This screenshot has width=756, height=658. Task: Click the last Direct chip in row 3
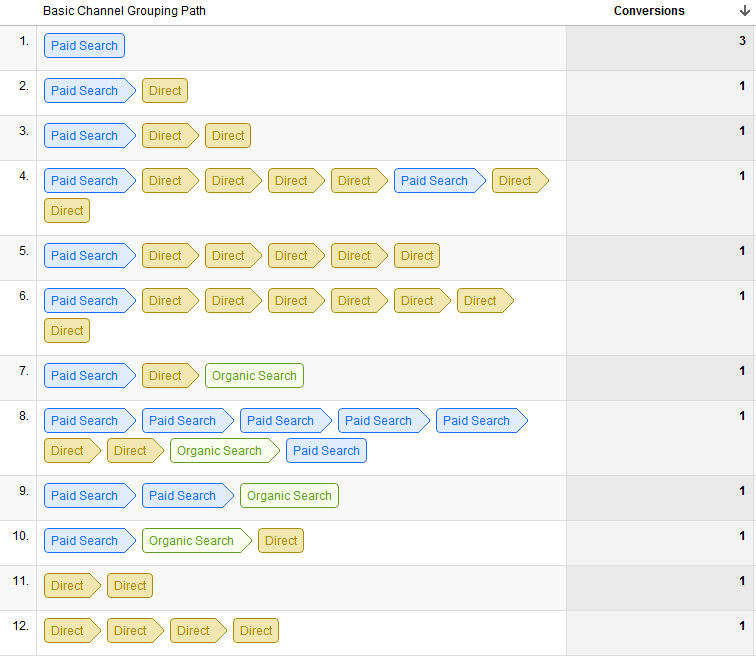pos(228,135)
